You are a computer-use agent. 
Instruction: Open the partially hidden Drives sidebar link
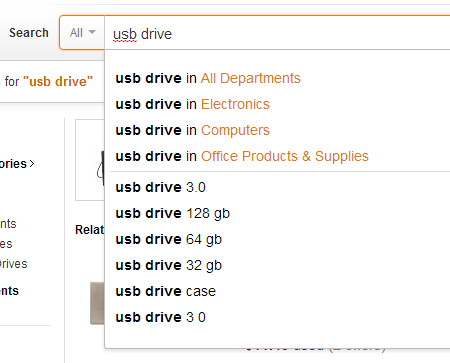(x=13, y=264)
